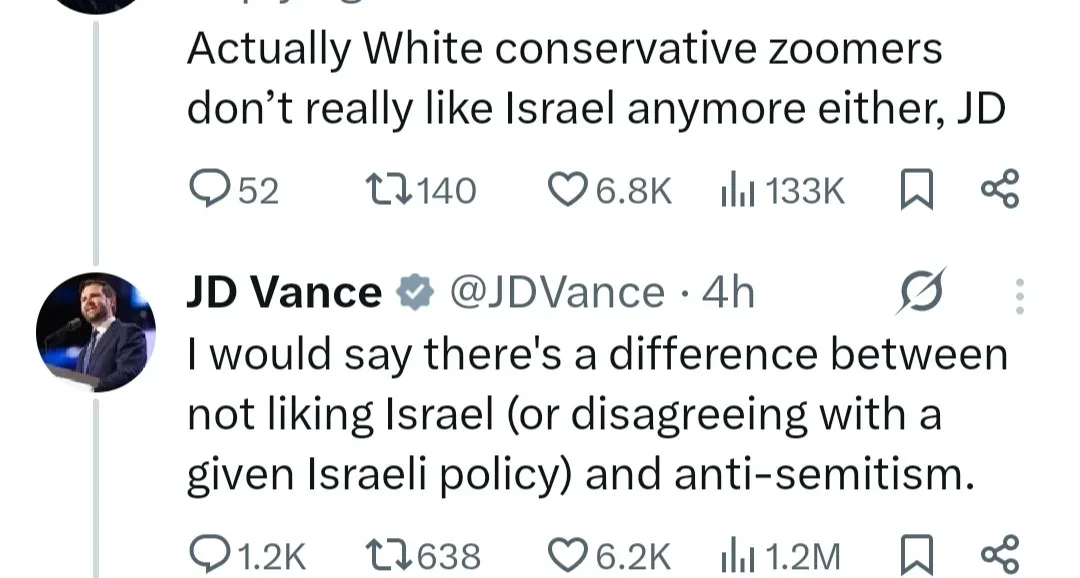Open JD Vance profile picture
The image size is (1080, 578).
[x=96, y=332]
